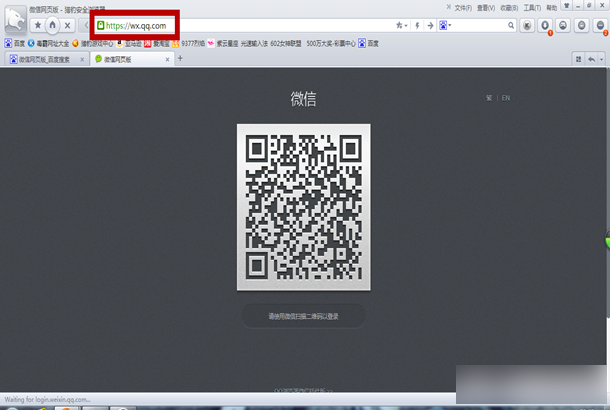610x410 pixels.
Task: Open the 工具(T) menu
Action: [x=532, y=8]
